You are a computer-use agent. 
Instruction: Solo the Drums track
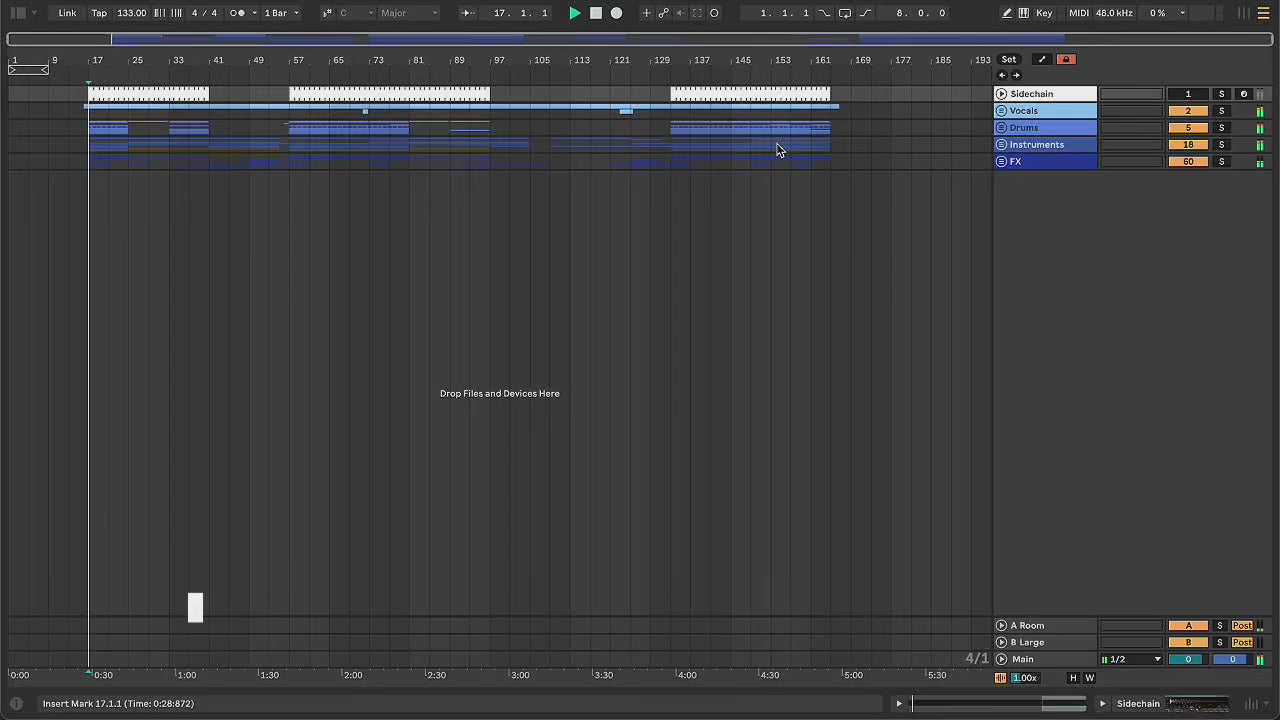pyautogui.click(x=1221, y=128)
